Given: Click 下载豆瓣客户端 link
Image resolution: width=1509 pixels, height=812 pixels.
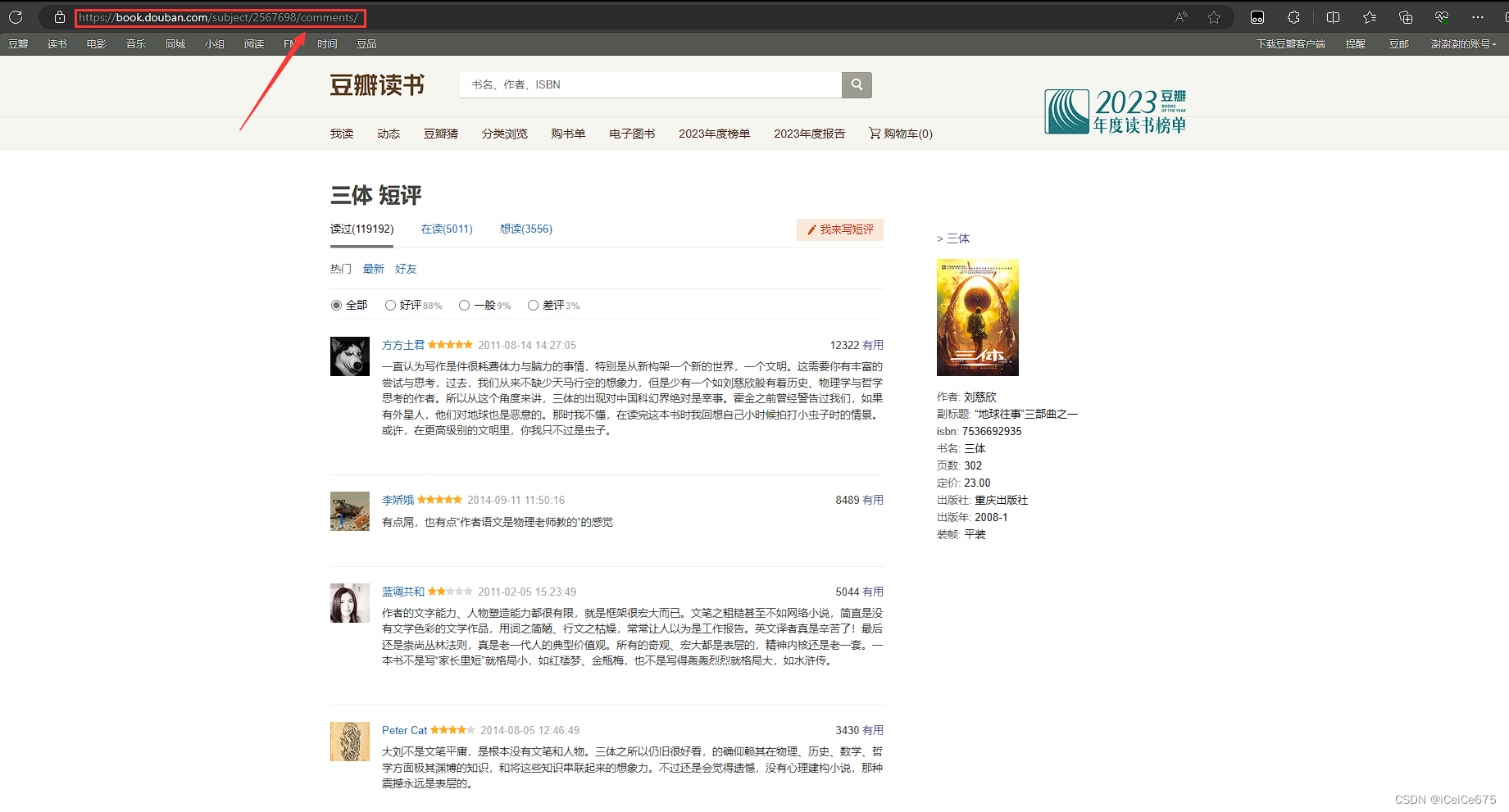Looking at the screenshot, I should coord(1291,44).
